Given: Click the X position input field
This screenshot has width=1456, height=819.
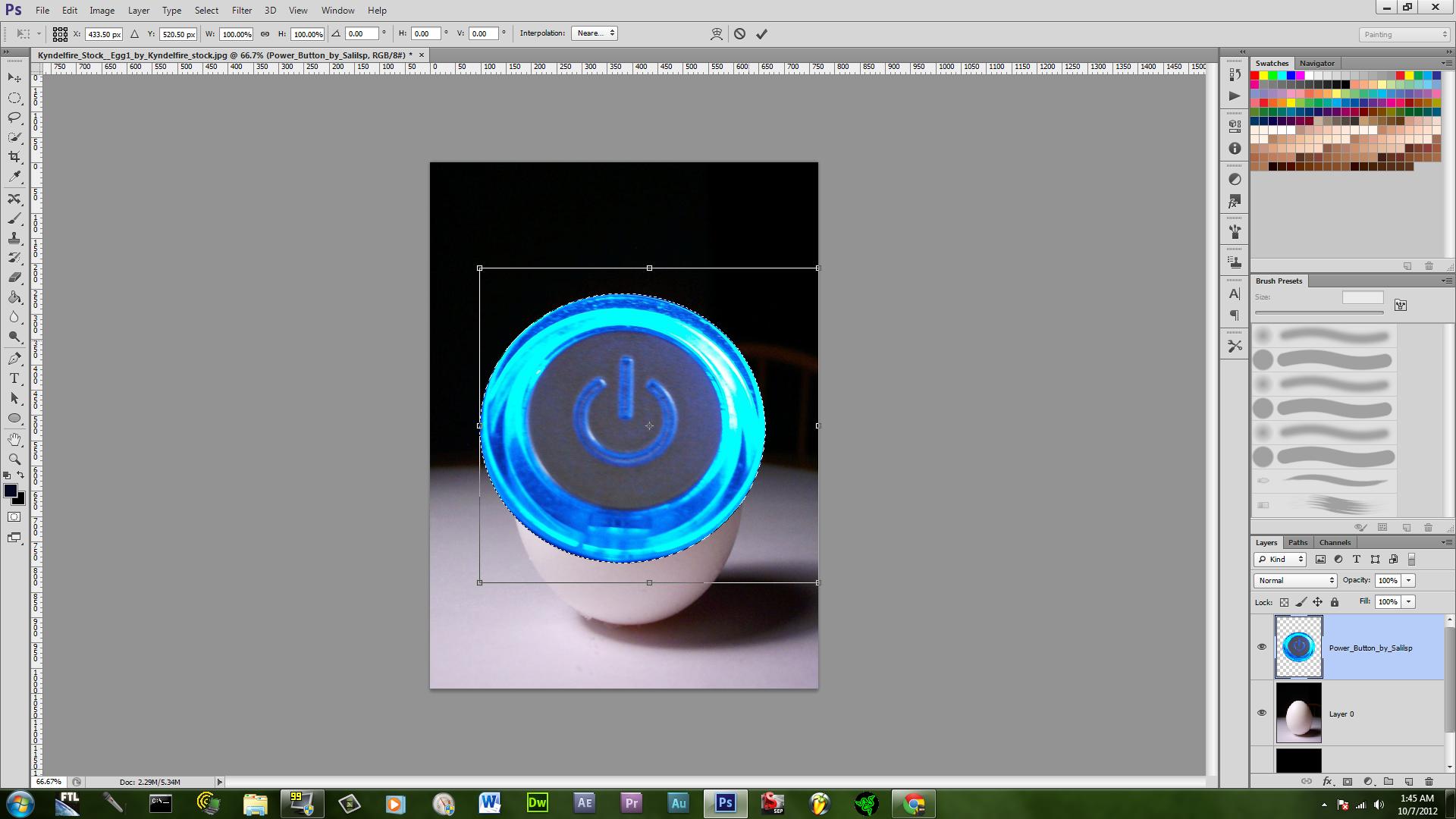Looking at the screenshot, I should click(x=103, y=34).
